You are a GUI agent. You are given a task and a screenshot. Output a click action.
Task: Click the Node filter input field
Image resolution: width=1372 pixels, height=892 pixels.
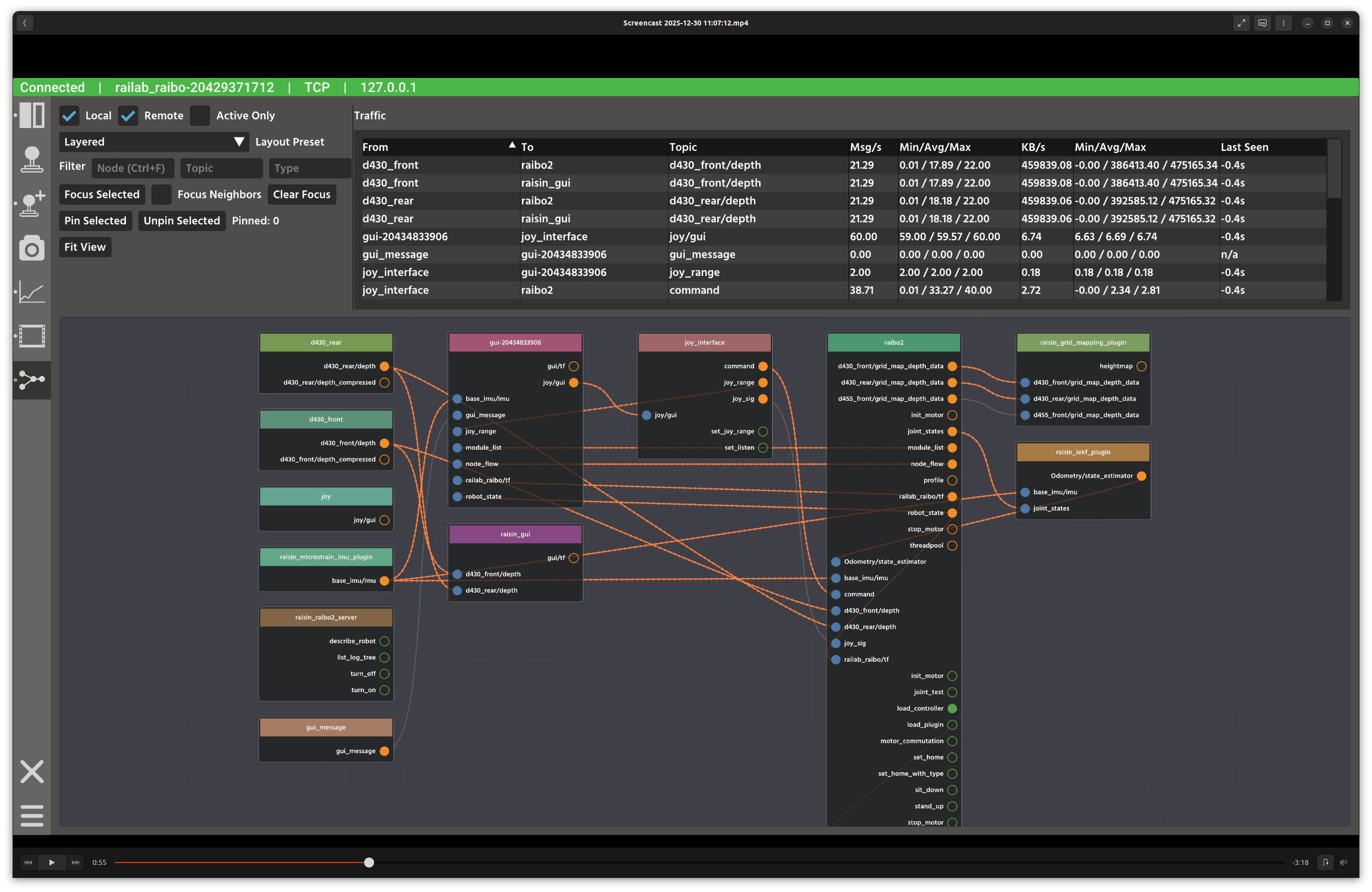132,168
